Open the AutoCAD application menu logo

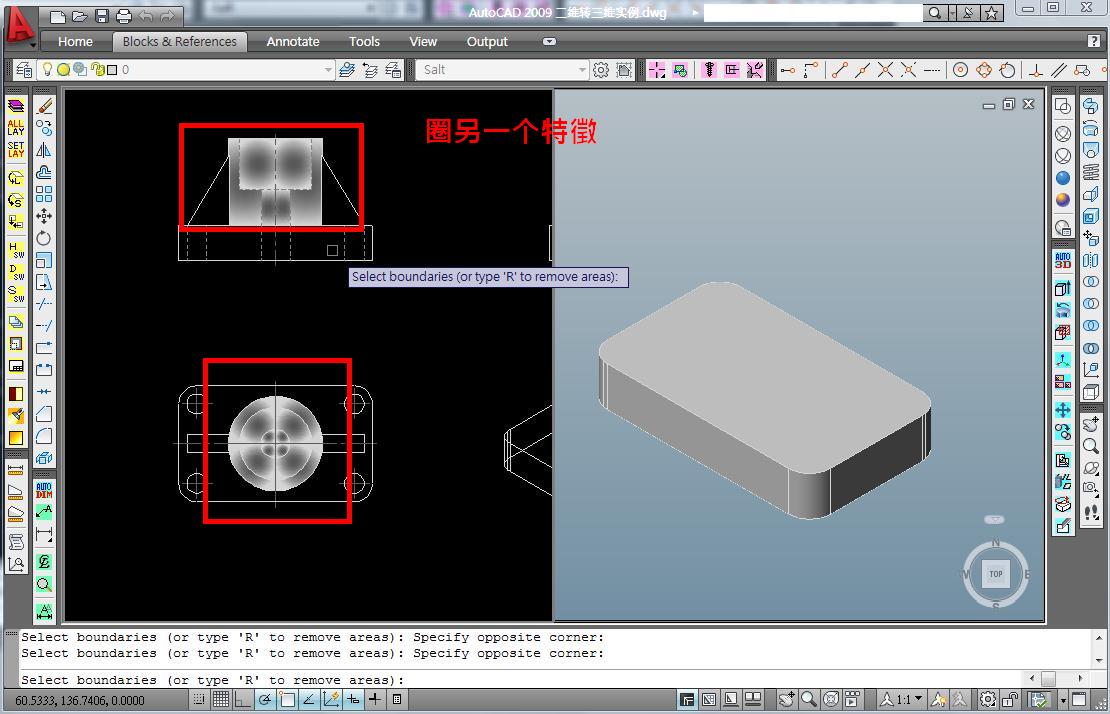coord(19,25)
